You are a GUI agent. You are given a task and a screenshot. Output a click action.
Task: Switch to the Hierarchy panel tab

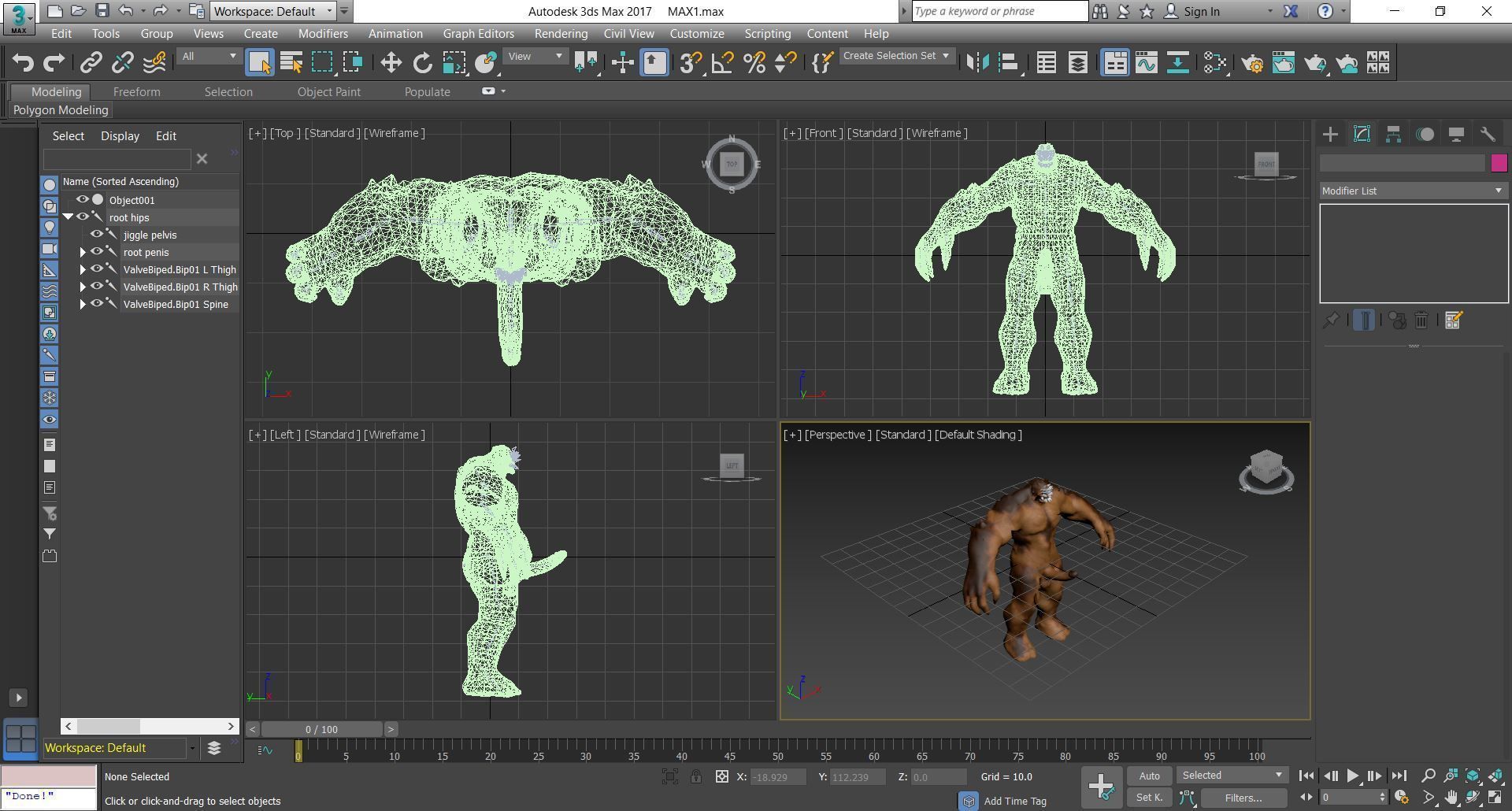click(x=1393, y=135)
